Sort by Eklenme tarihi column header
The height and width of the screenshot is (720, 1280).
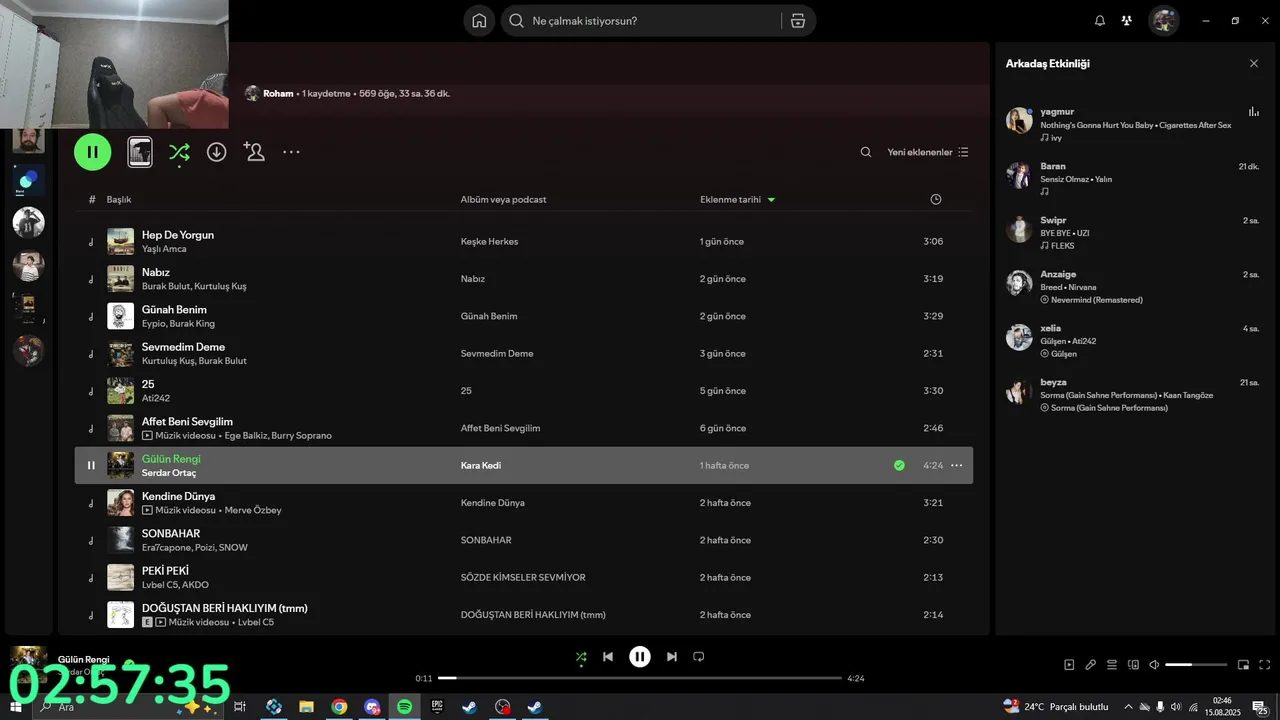point(730,199)
